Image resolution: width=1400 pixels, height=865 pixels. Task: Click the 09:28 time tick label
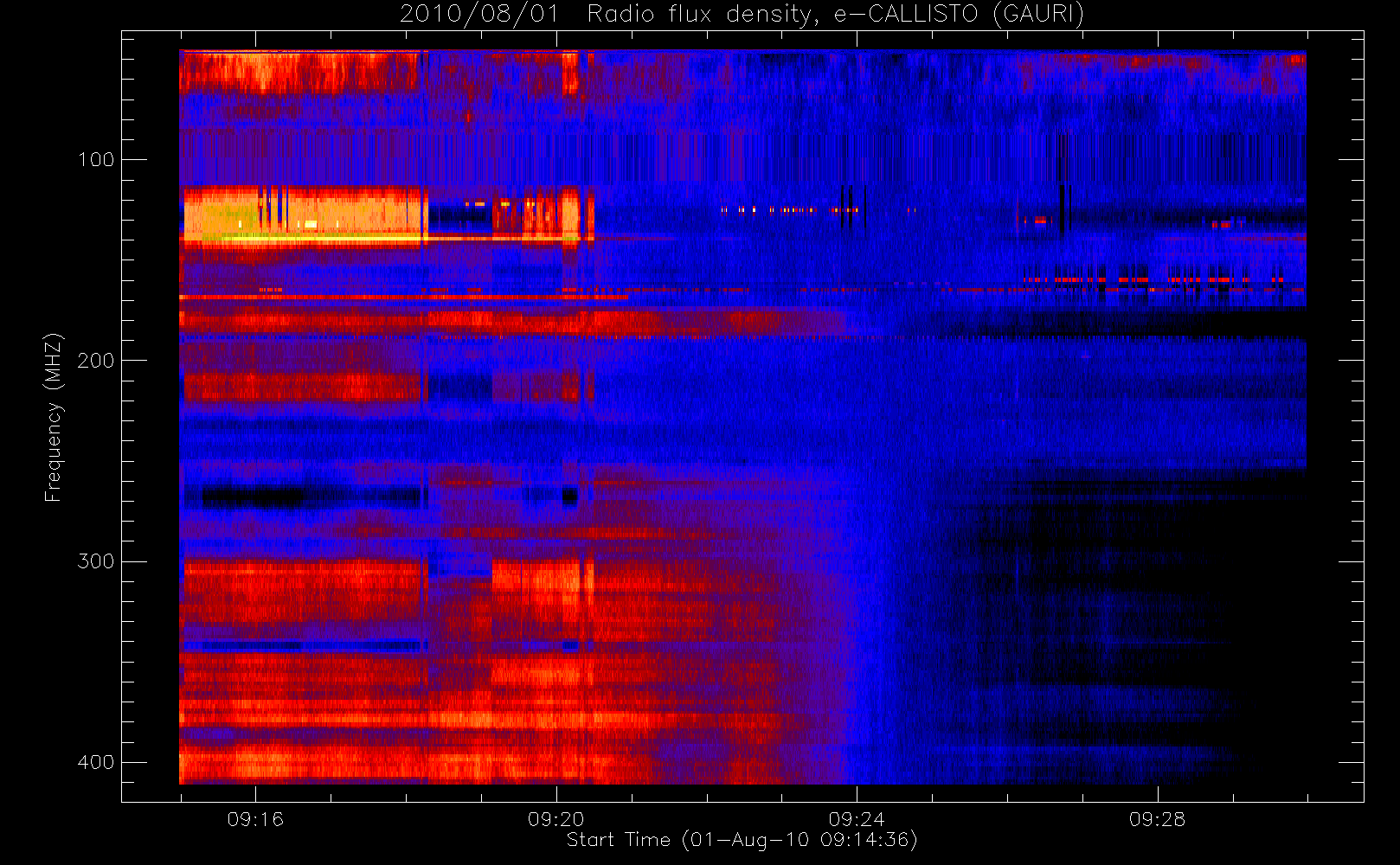point(1157,819)
